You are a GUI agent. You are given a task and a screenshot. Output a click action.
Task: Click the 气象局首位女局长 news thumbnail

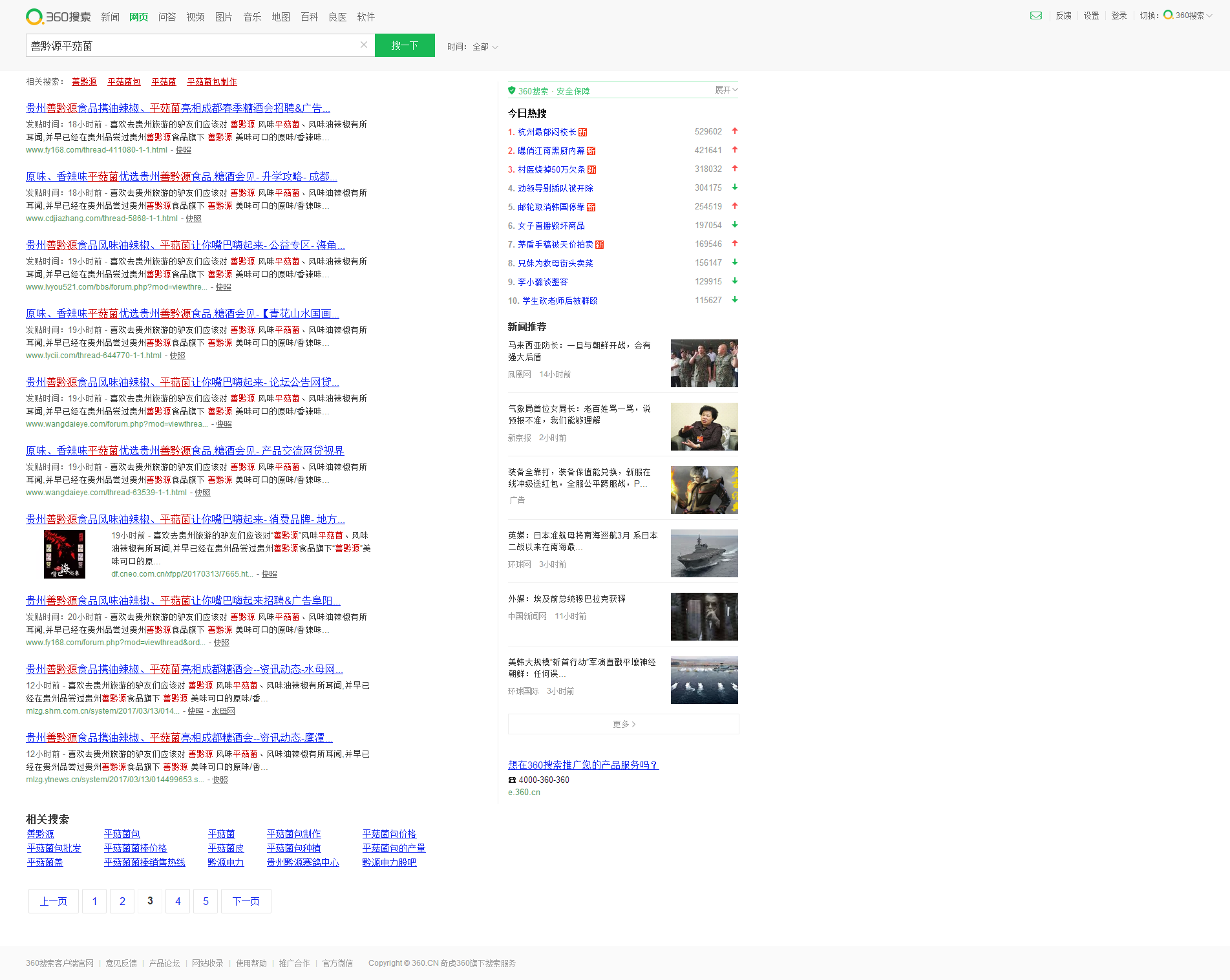point(705,427)
